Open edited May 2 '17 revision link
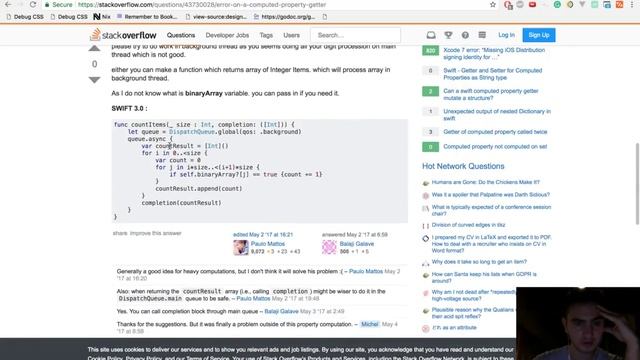 (x=263, y=235)
